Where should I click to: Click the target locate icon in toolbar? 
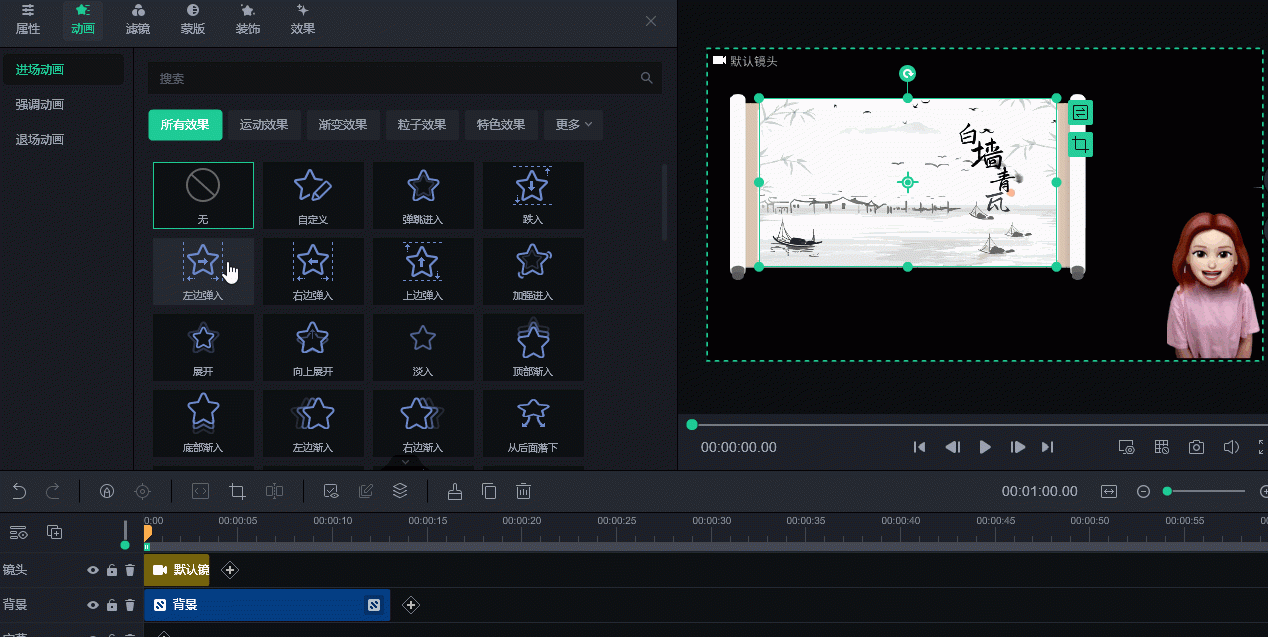[142, 491]
